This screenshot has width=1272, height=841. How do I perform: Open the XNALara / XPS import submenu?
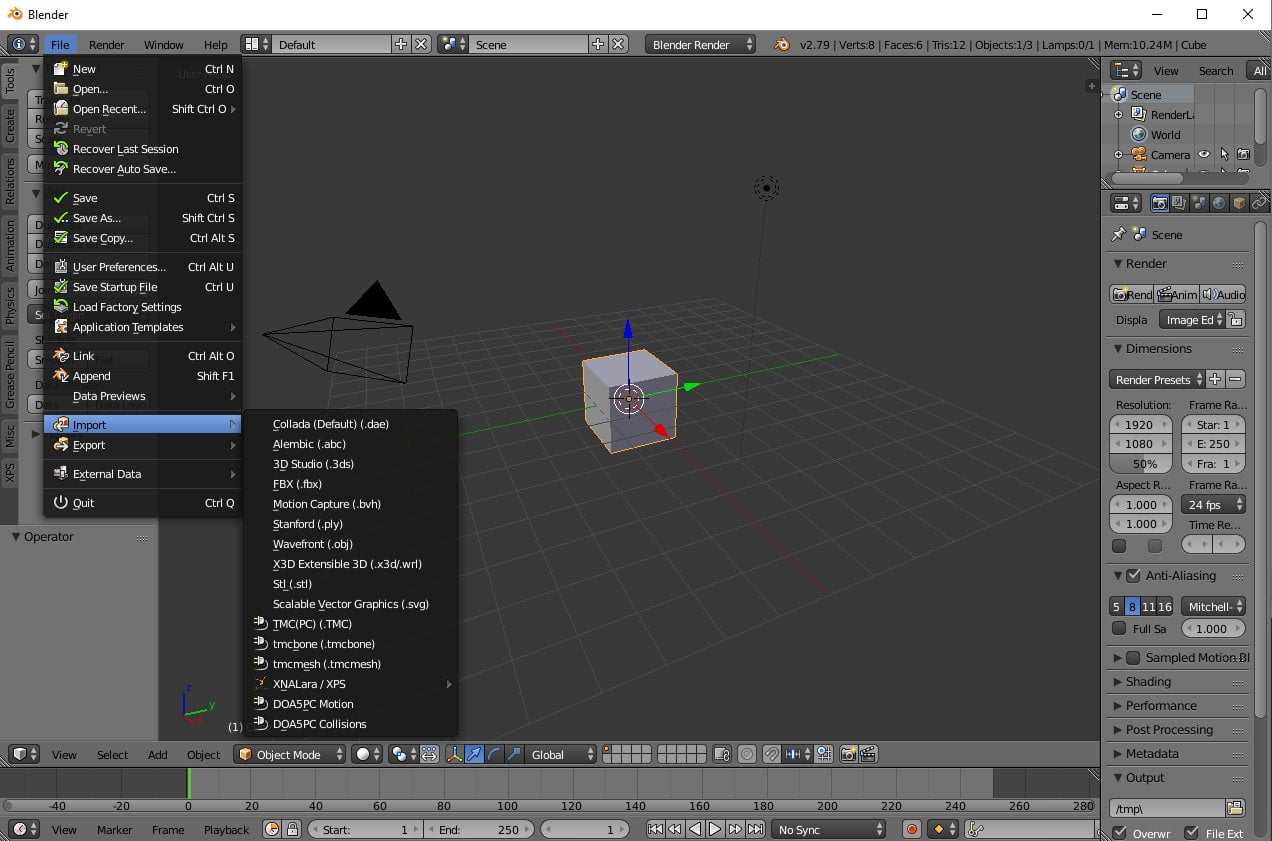click(x=350, y=684)
